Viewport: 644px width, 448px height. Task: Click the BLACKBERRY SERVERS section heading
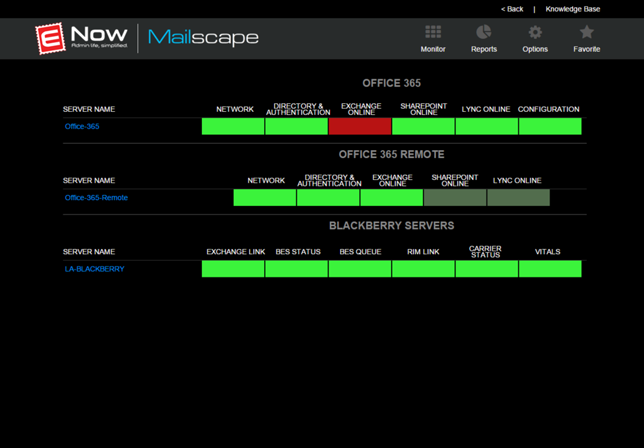(x=391, y=226)
